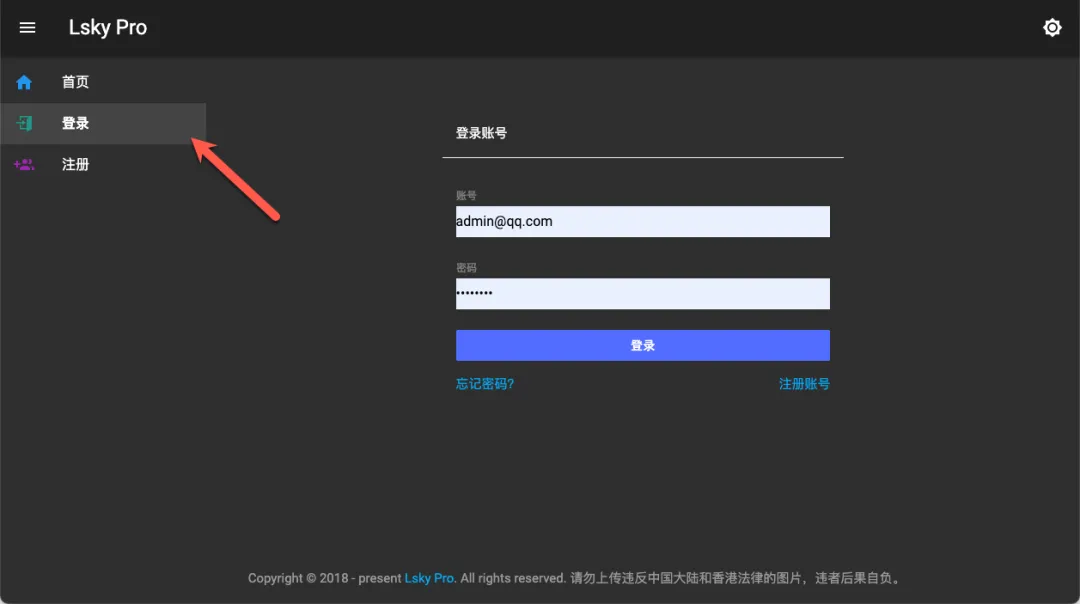
Task: Follow the 注册账号 link below form
Action: pos(804,384)
